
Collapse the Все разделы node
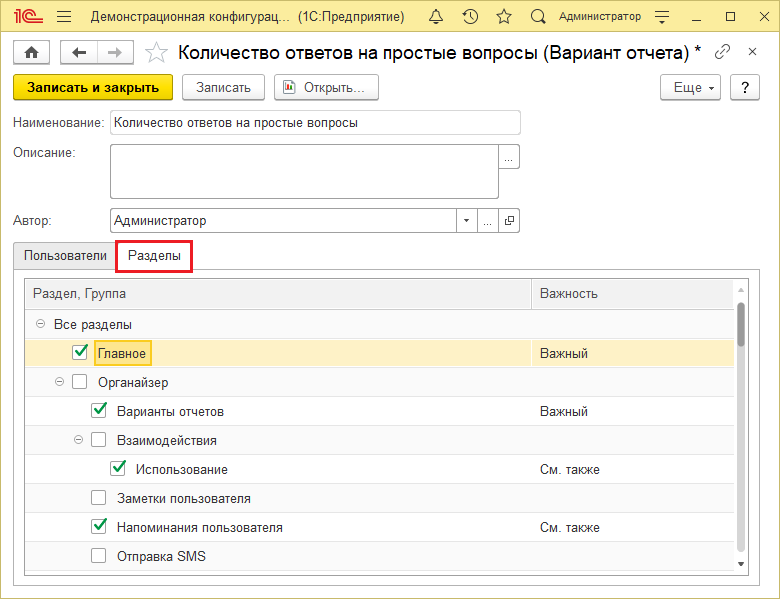point(40,324)
